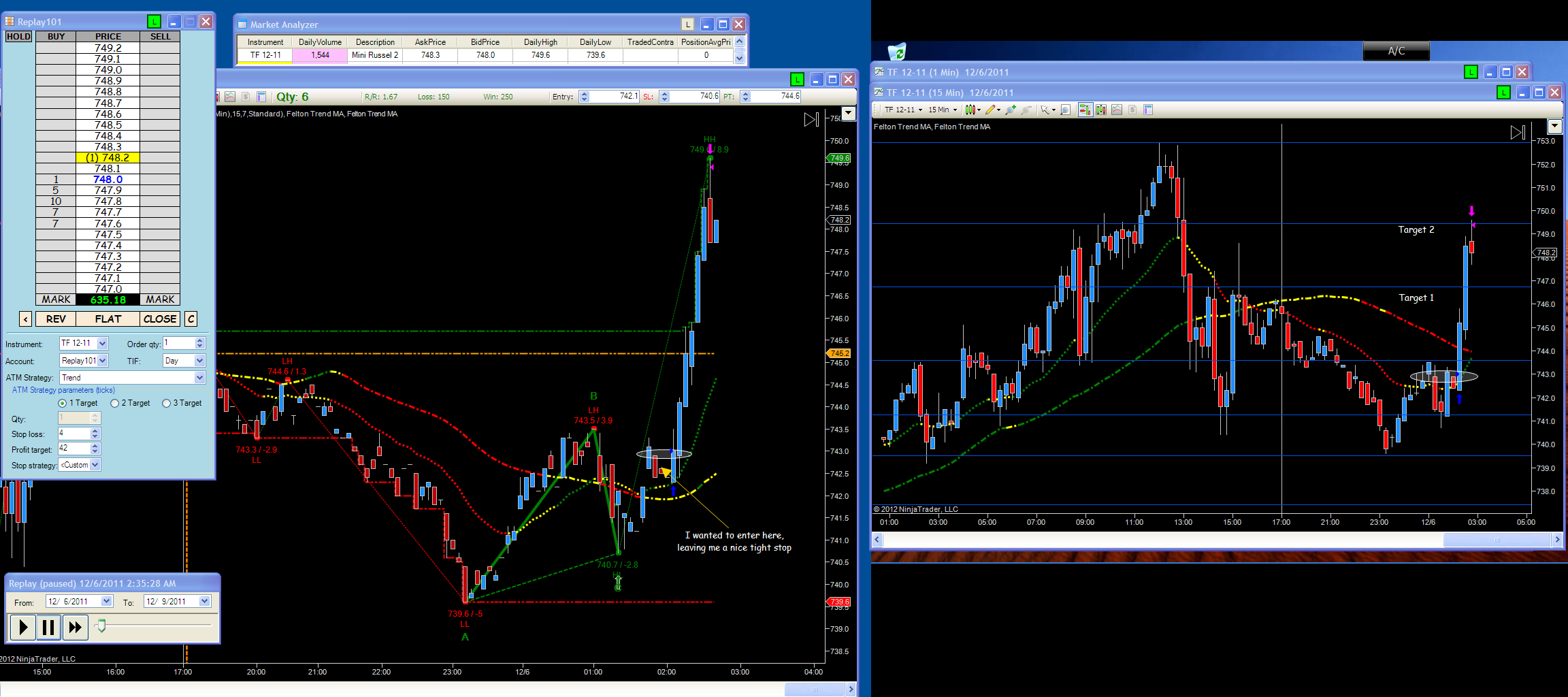Click the CLOSE position button
Viewport: 1568px width, 697px height.
[160, 319]
